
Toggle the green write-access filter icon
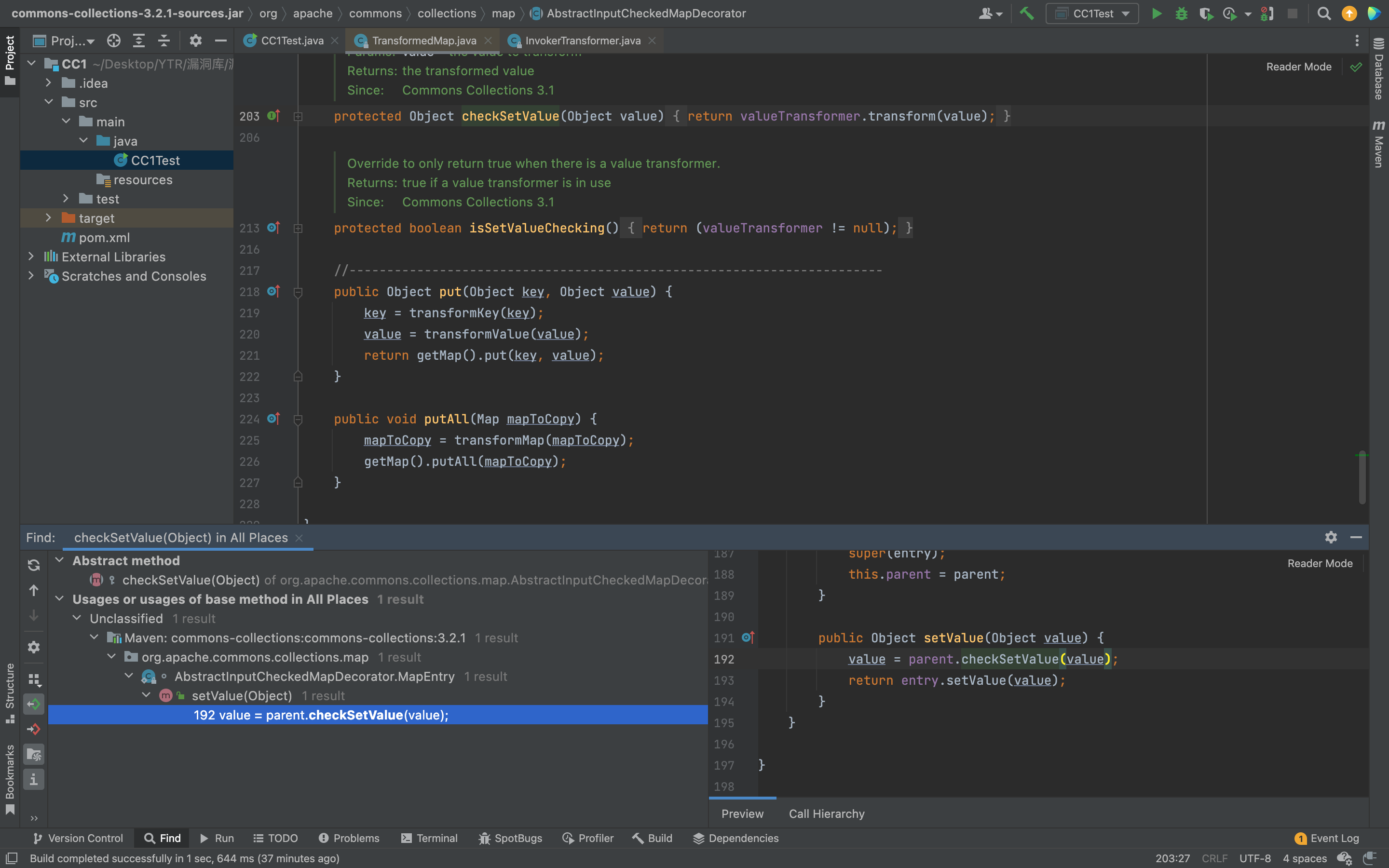click(34, 705)
